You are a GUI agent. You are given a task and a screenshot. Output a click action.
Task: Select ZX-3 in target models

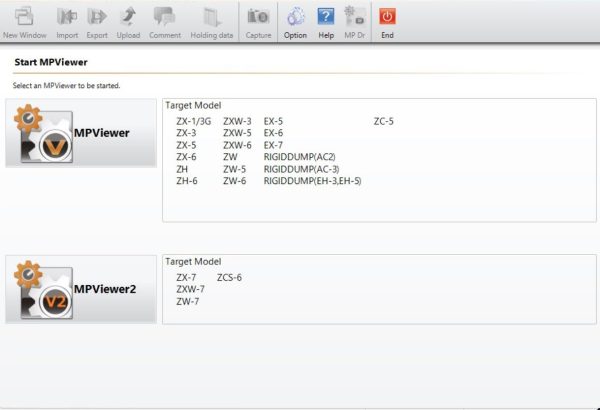click(x=186, y=133)
